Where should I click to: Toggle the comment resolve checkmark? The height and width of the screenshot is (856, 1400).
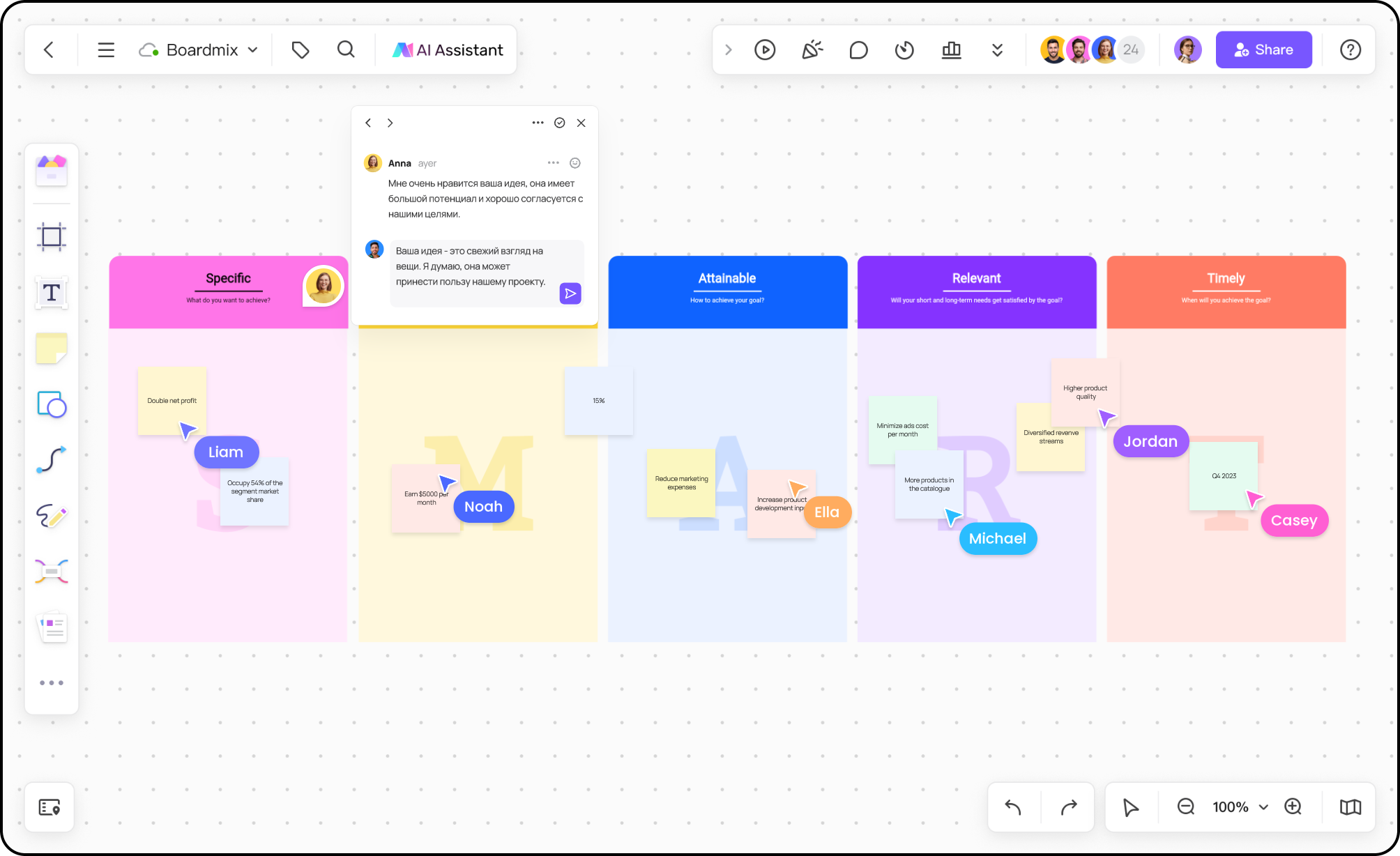[x=560, y=123]
